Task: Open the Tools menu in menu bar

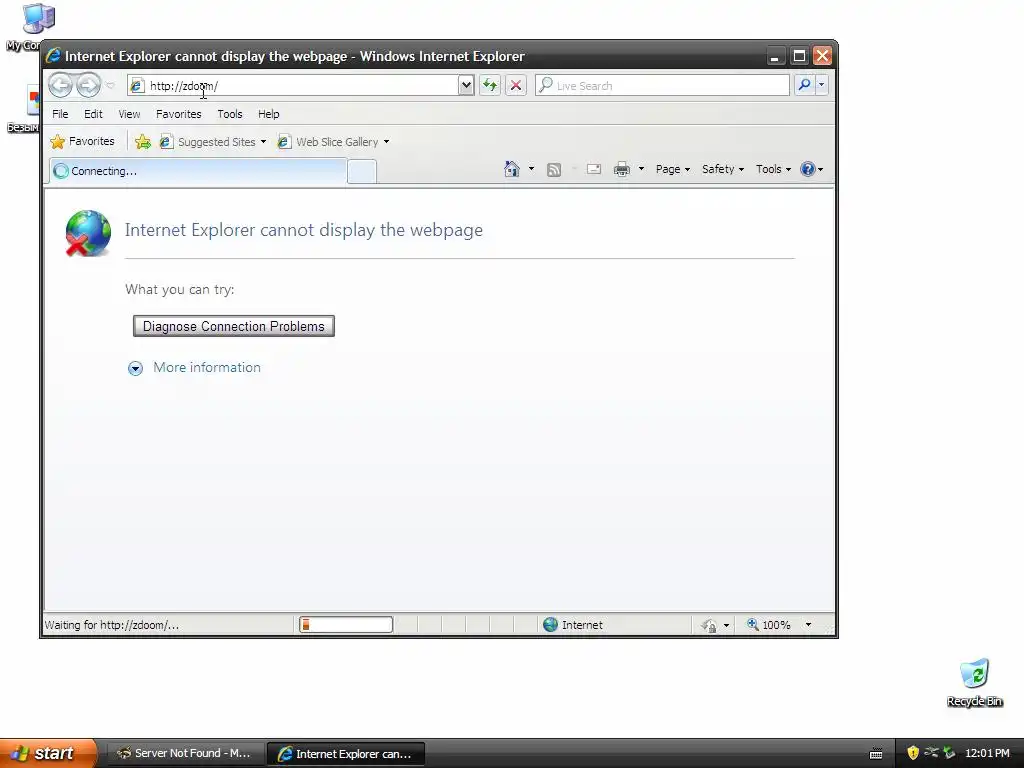Action: click(x=230, y=114)
